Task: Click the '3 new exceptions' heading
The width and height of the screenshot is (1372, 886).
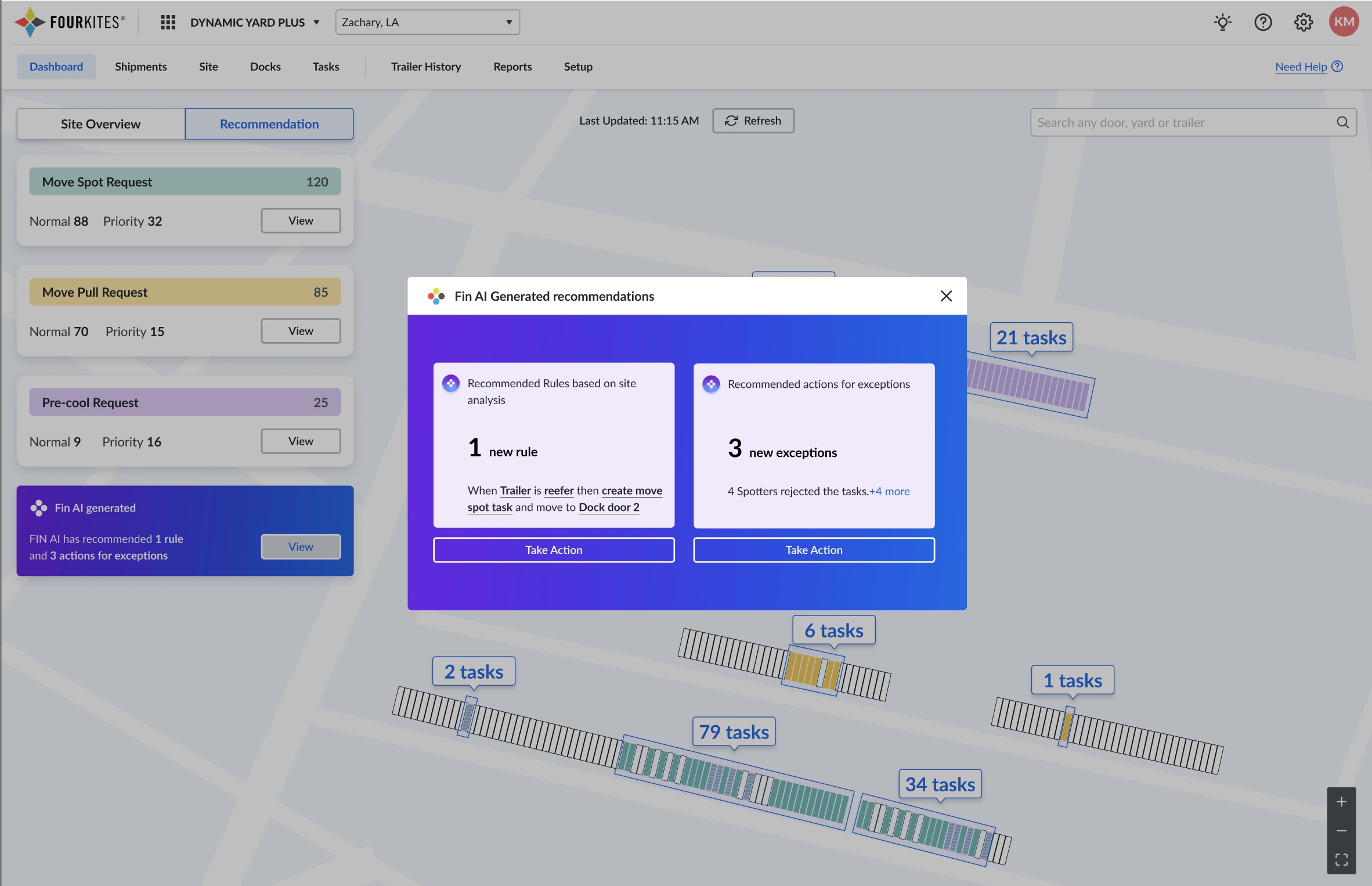Action: click(782, 449)
